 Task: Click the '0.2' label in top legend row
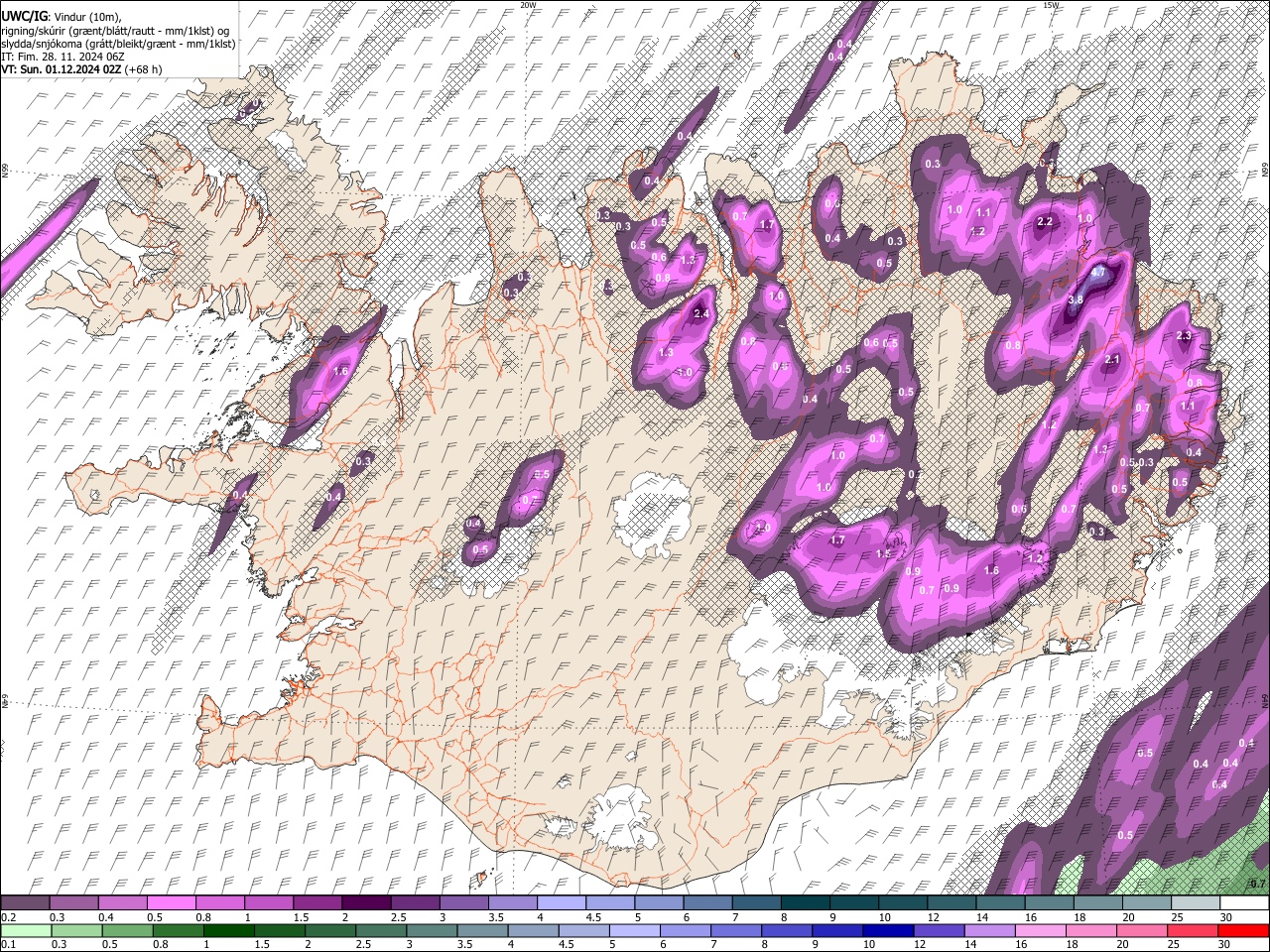tap(8, 917)
